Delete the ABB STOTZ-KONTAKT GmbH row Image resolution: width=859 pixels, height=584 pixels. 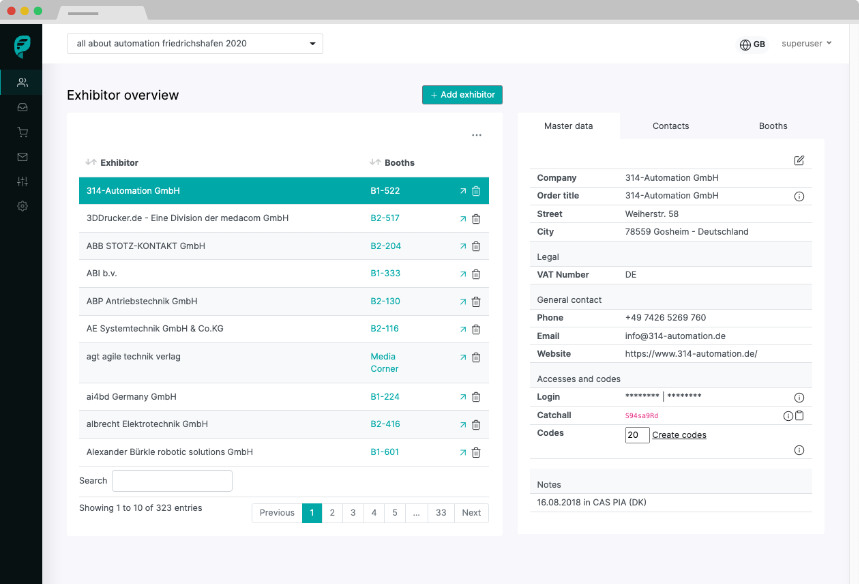click(x=476, y=246)
